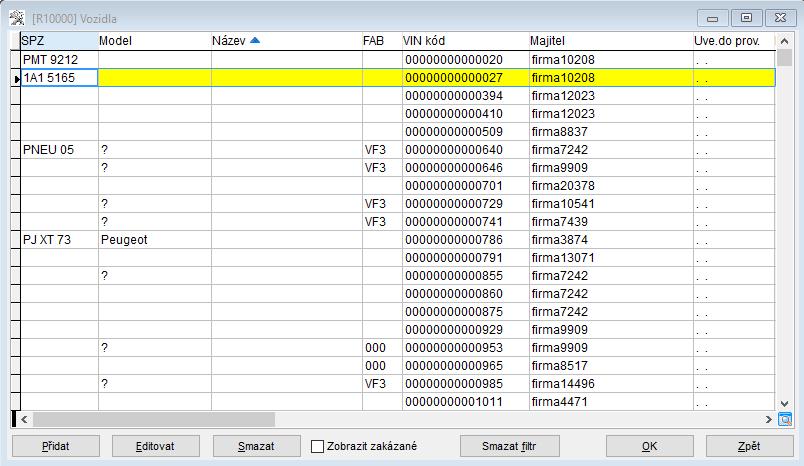Click the current-row marker of row 1A1 5165

[x=15, y=78]
